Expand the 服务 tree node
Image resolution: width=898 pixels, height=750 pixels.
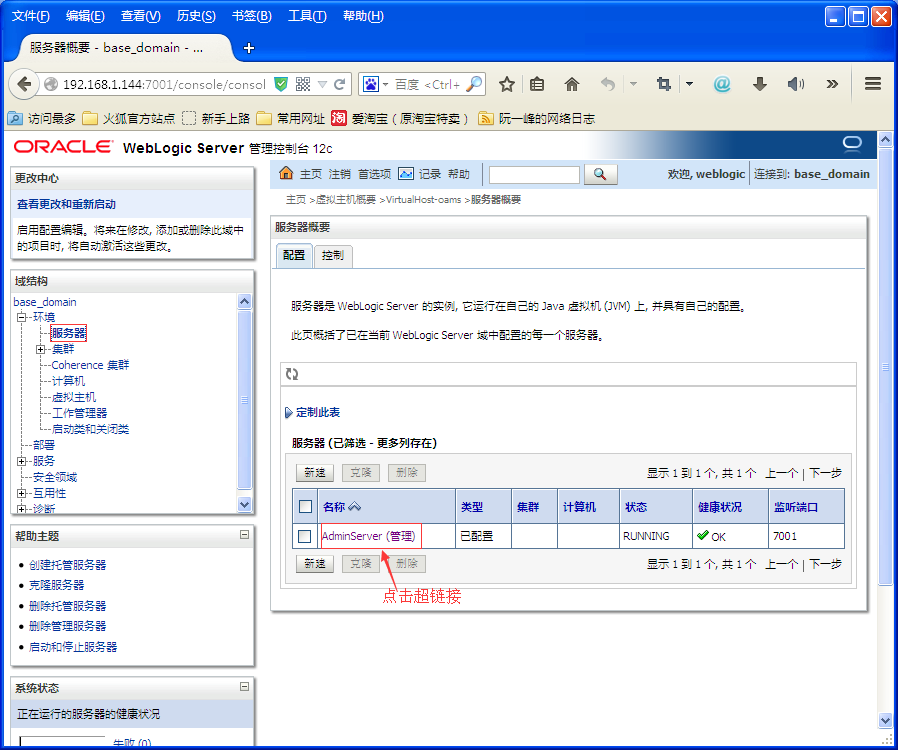pyautogui.click(x=20, y=459)
